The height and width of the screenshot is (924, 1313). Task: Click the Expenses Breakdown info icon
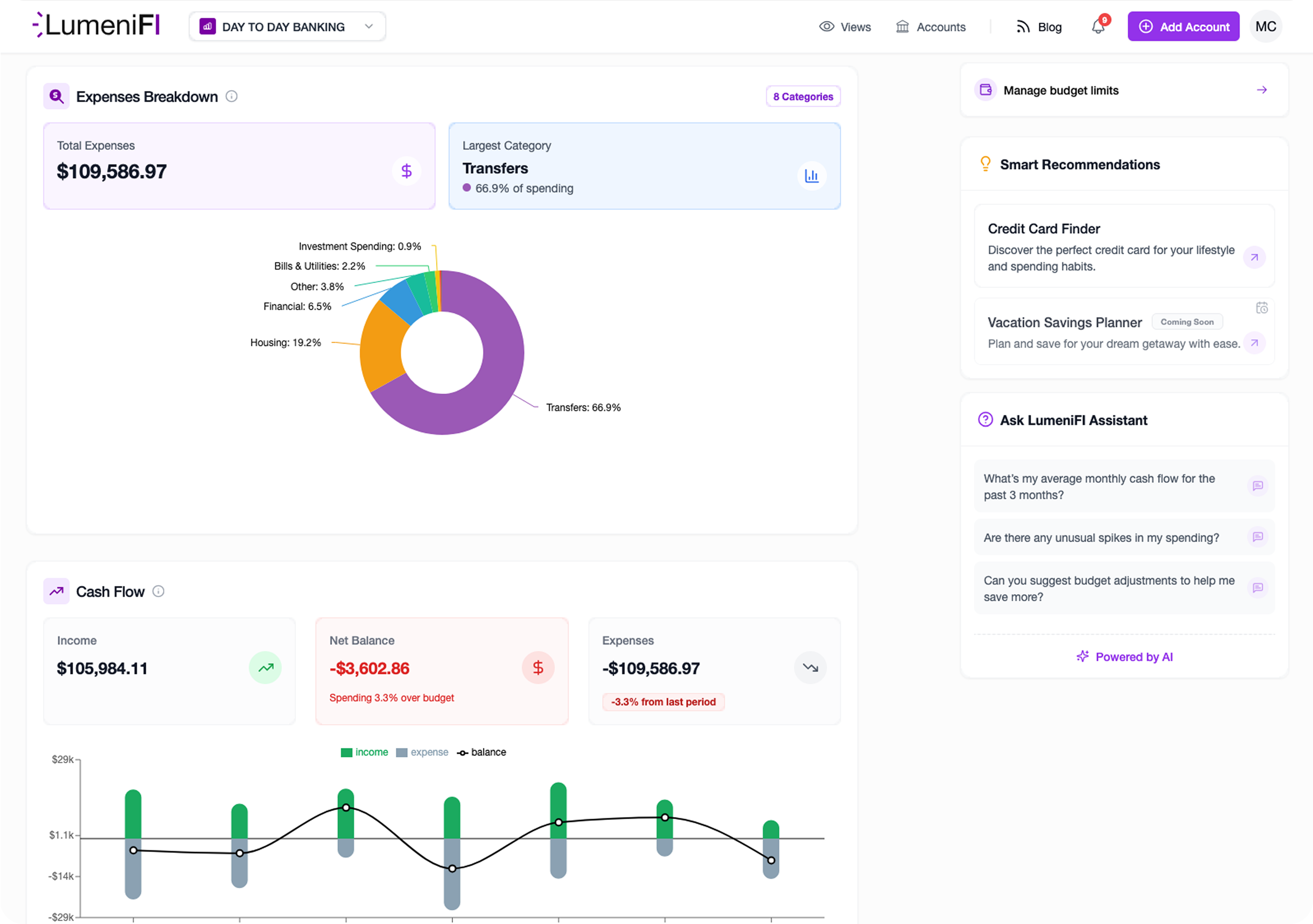tap(231, 97)
